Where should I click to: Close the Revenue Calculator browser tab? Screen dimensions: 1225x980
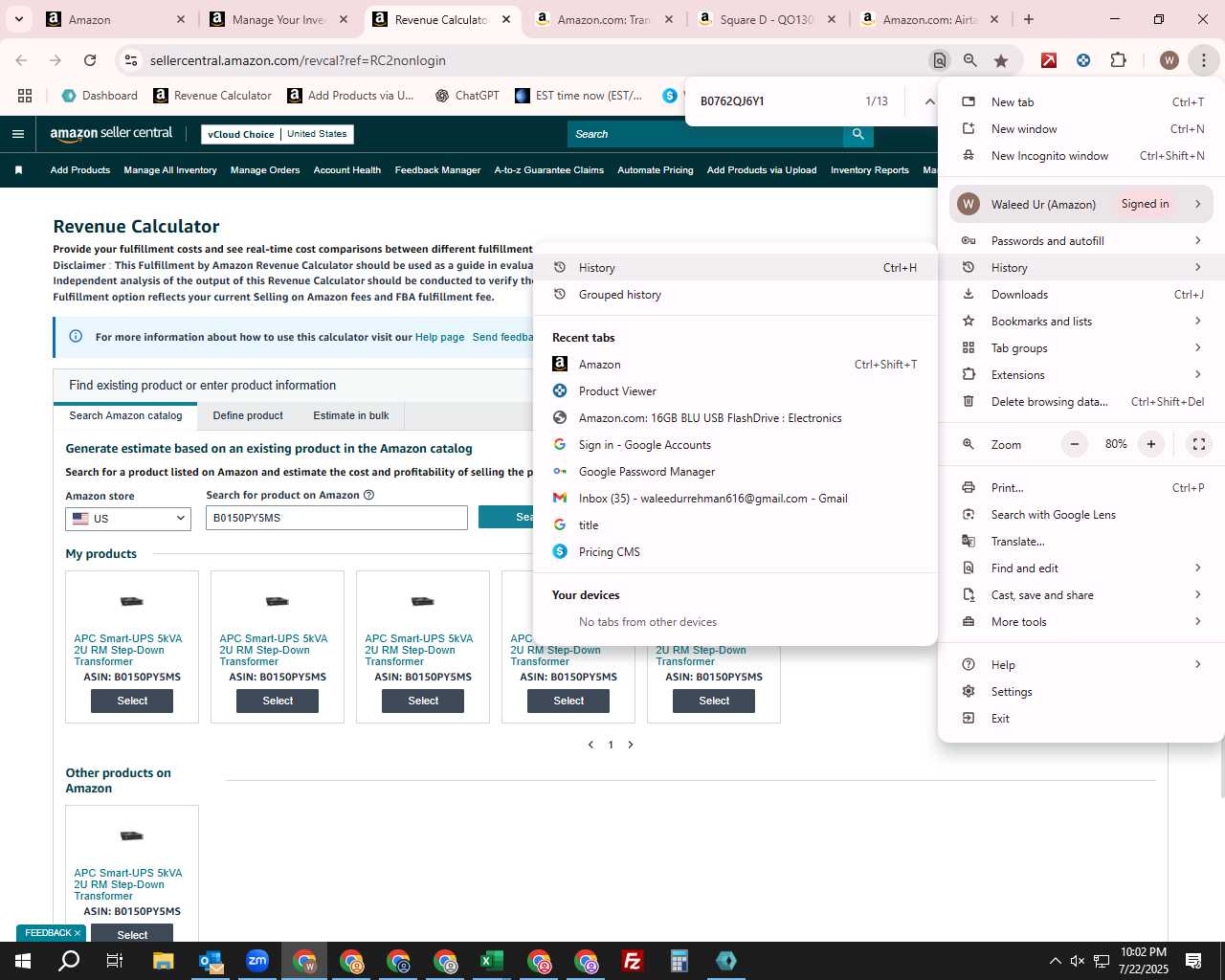pyautogui.click(x=506, y=19)
